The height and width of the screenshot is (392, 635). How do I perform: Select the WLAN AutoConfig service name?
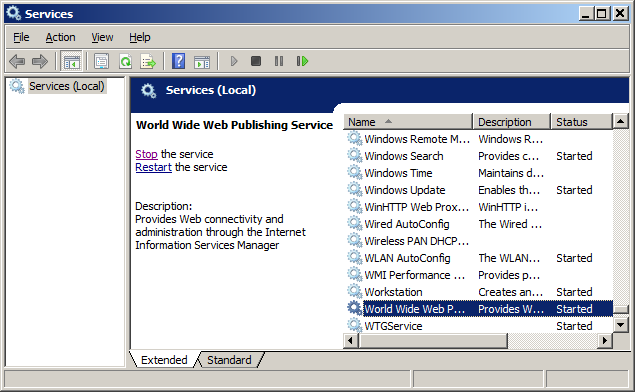407,258
